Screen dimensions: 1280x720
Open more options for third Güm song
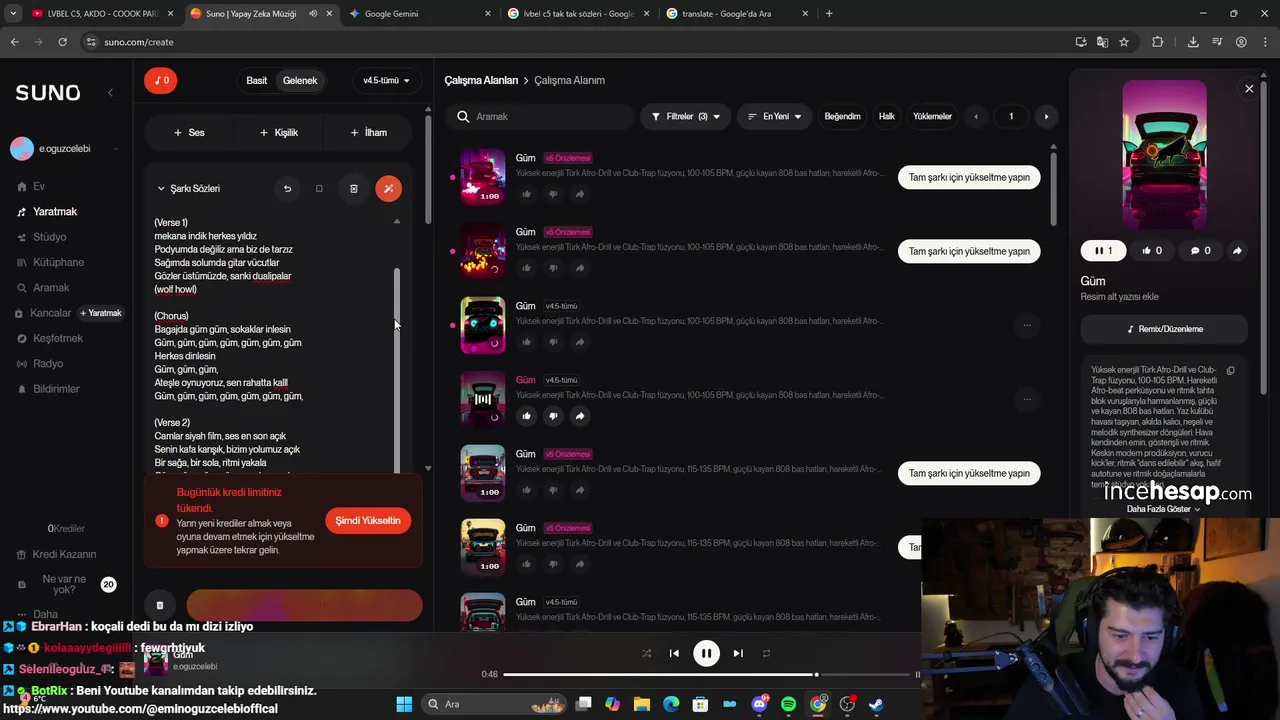1027,325
